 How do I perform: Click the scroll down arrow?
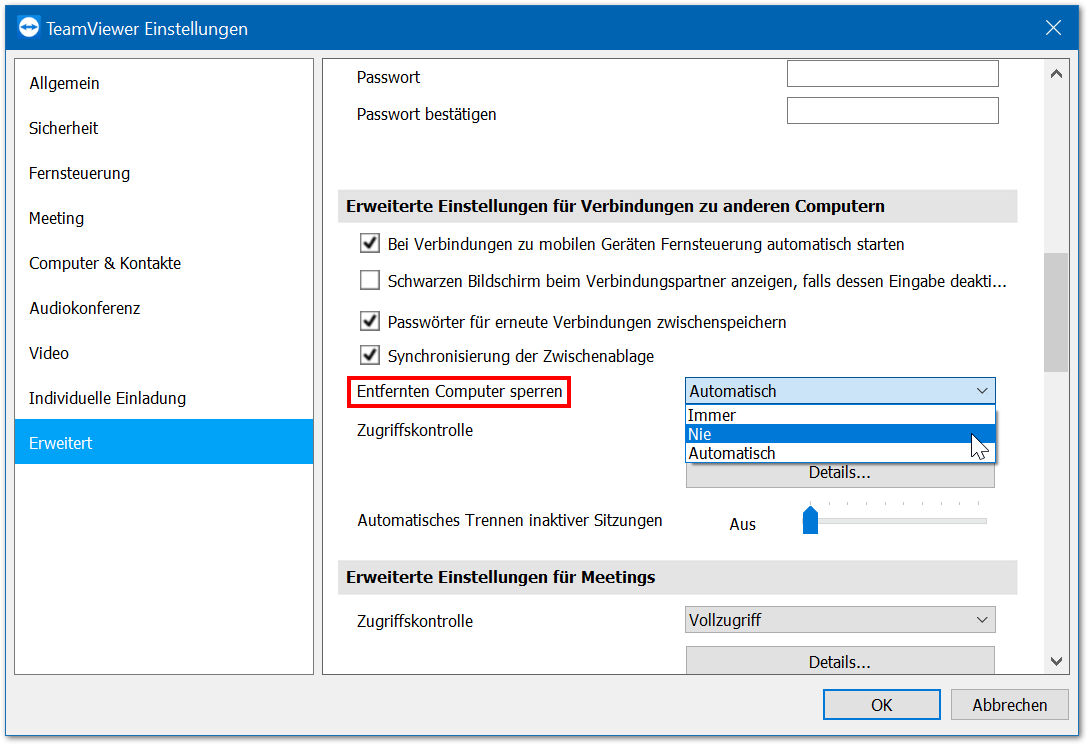point(1056,661)
